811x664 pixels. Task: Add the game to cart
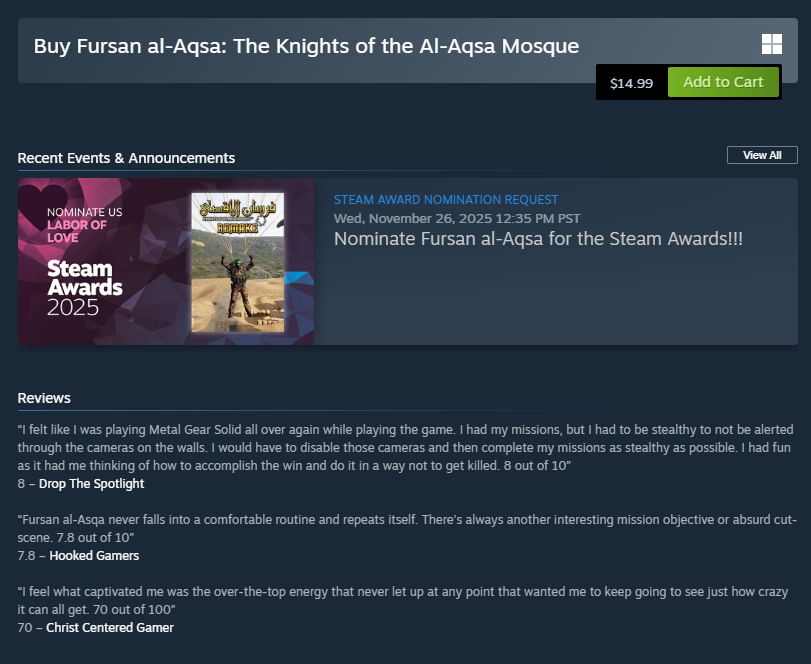(x=723, y=82)
